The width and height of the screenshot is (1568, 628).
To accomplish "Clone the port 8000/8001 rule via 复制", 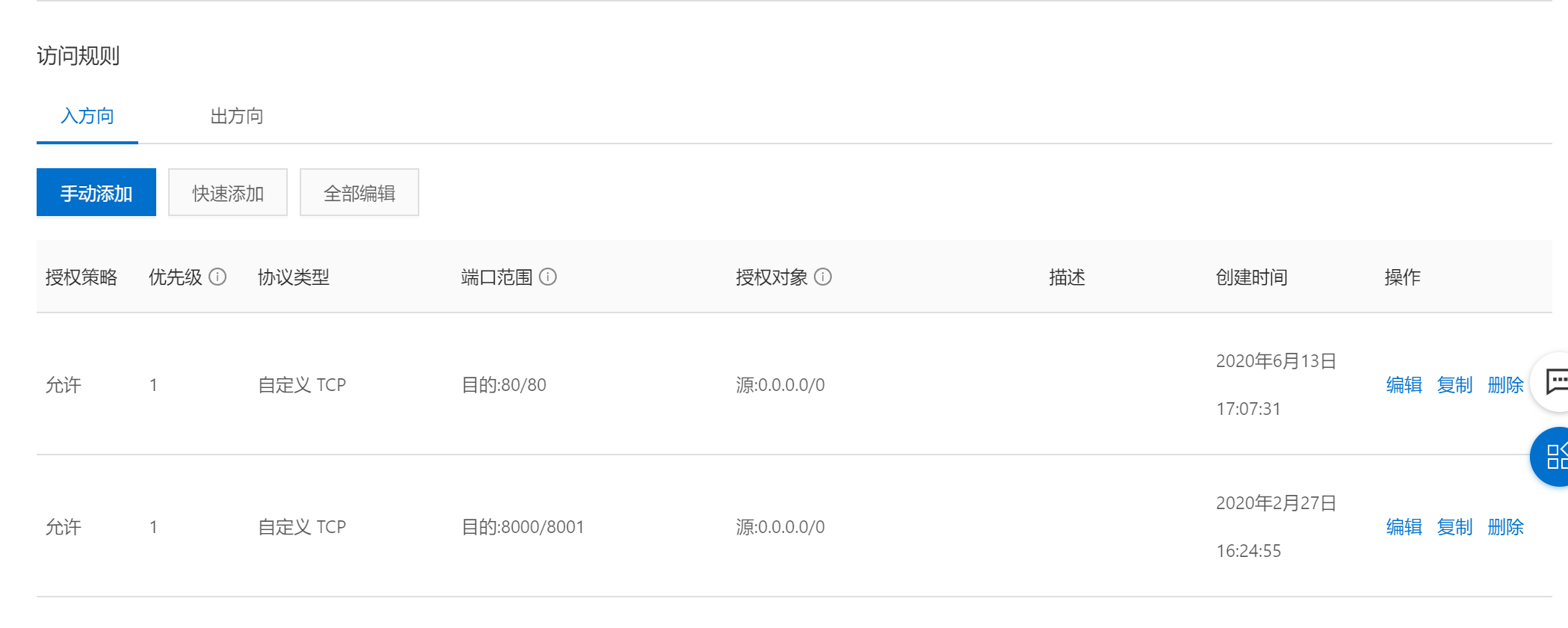I will (1454, 526).
